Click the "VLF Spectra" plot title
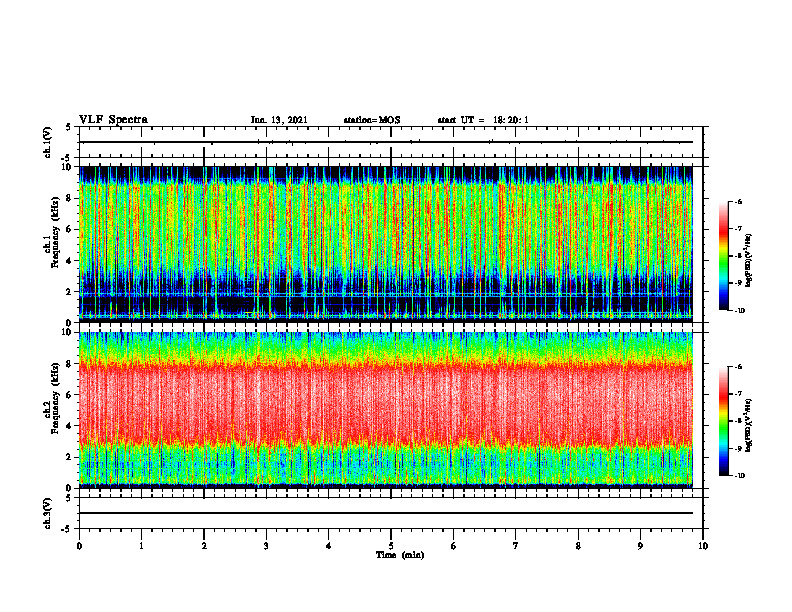Screen dimensions: 792x612 point(113,119)
